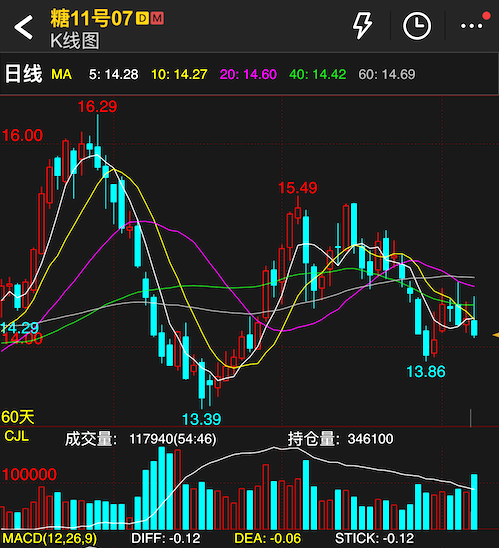
Task: Tap the 持仓量 346100 reading
Action: [x=341, y=439]
